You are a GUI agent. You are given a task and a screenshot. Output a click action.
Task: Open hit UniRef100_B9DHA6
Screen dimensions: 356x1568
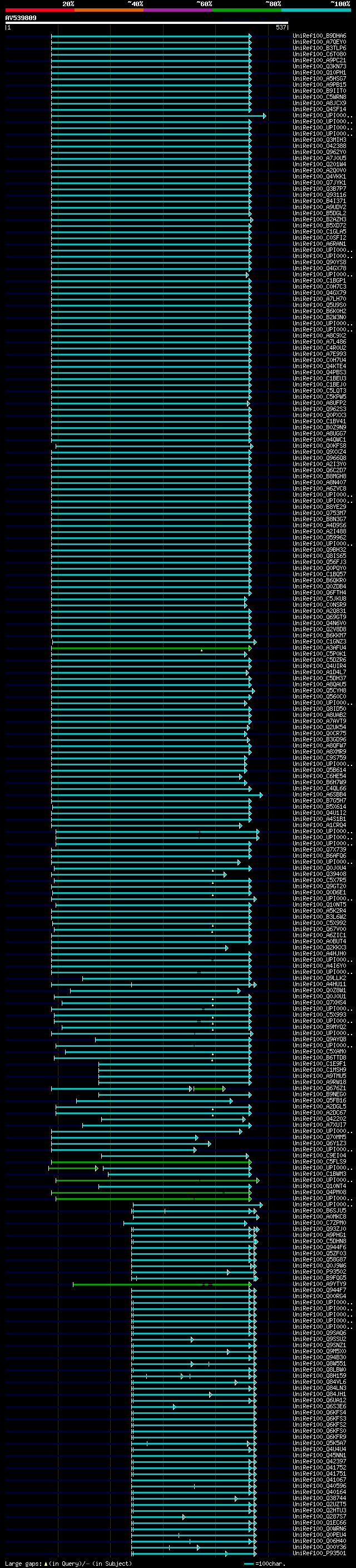[319, 36]
